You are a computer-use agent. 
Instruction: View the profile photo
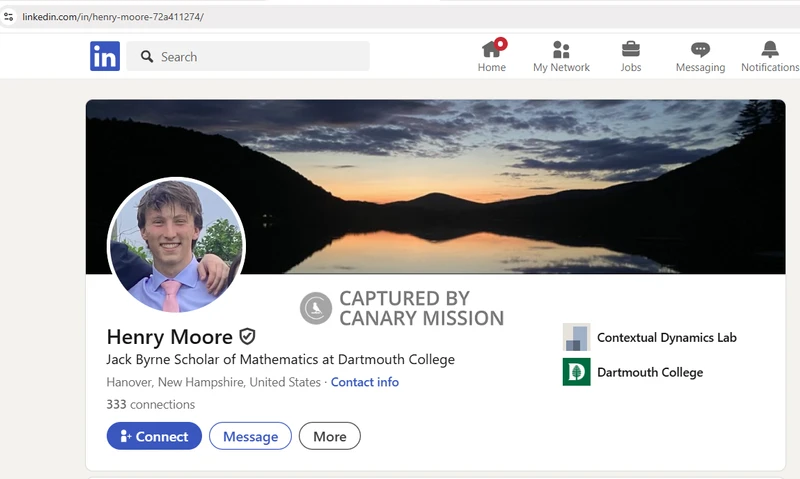click(x=177, y=245)
